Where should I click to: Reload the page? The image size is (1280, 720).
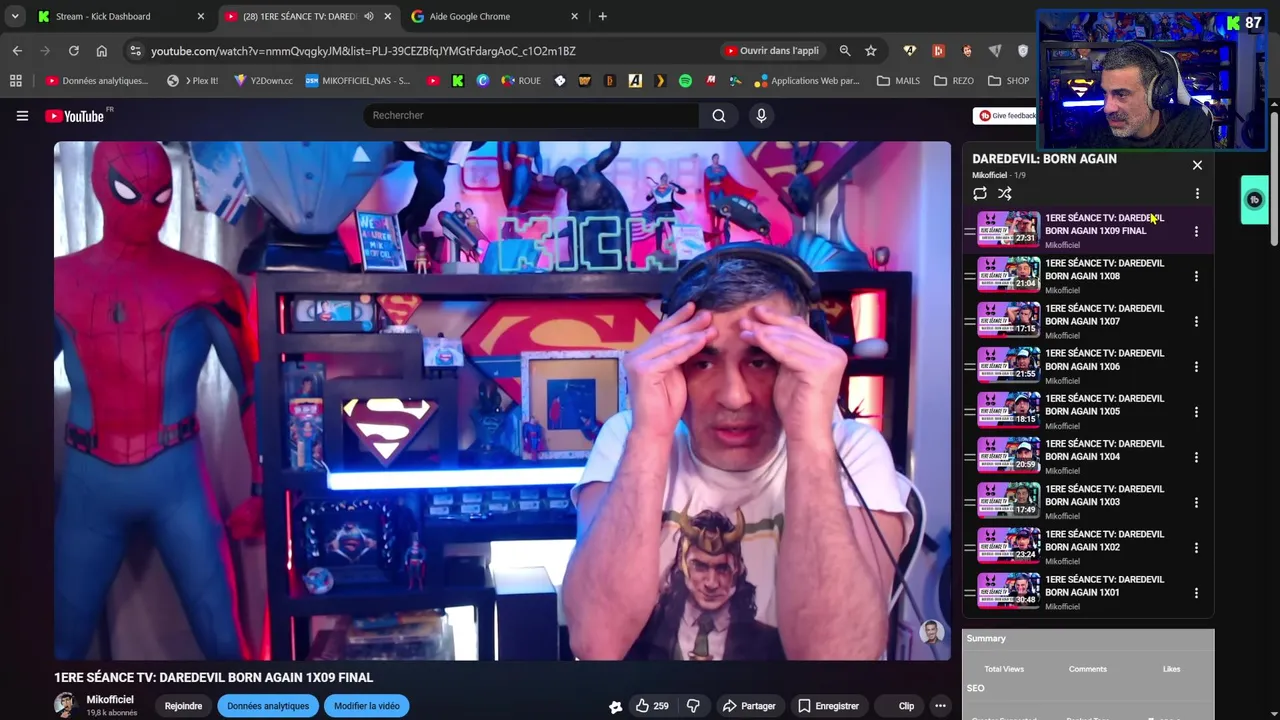point(73,51)
